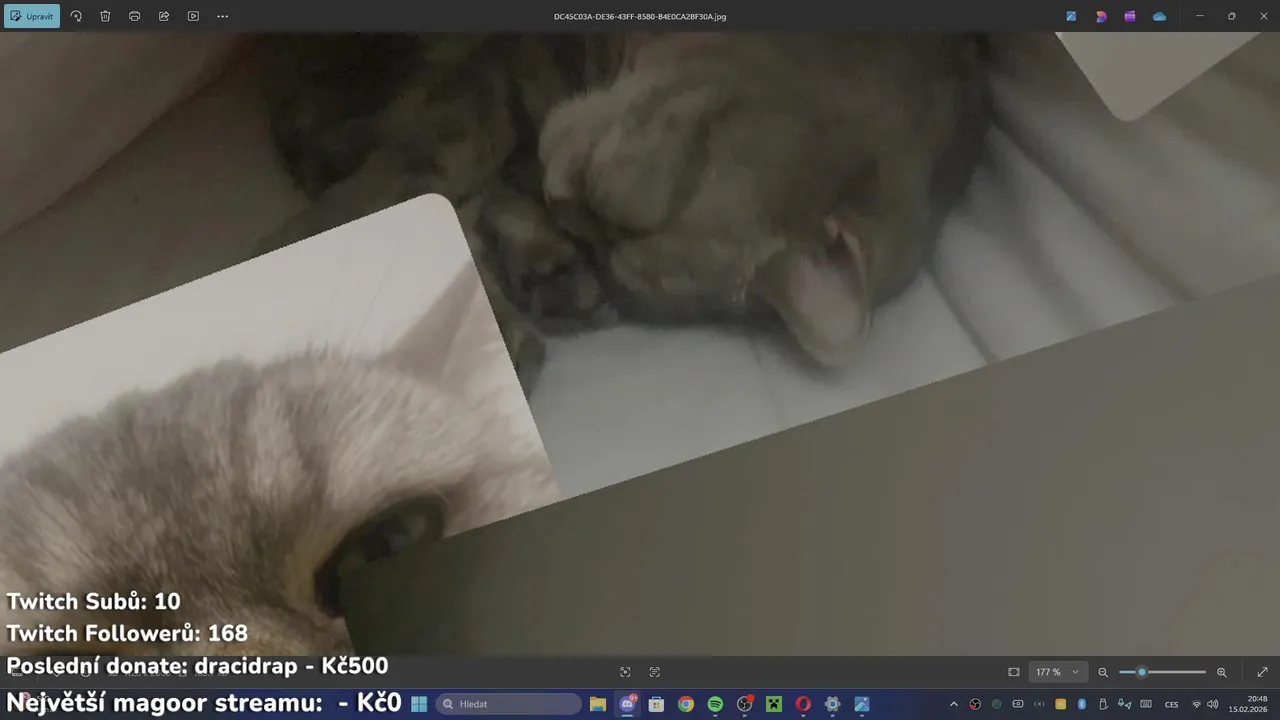Click the visual search icon under the photo
Image resolution: width=1280 pixels, height=720 pixels.
[x=625, y=672]
